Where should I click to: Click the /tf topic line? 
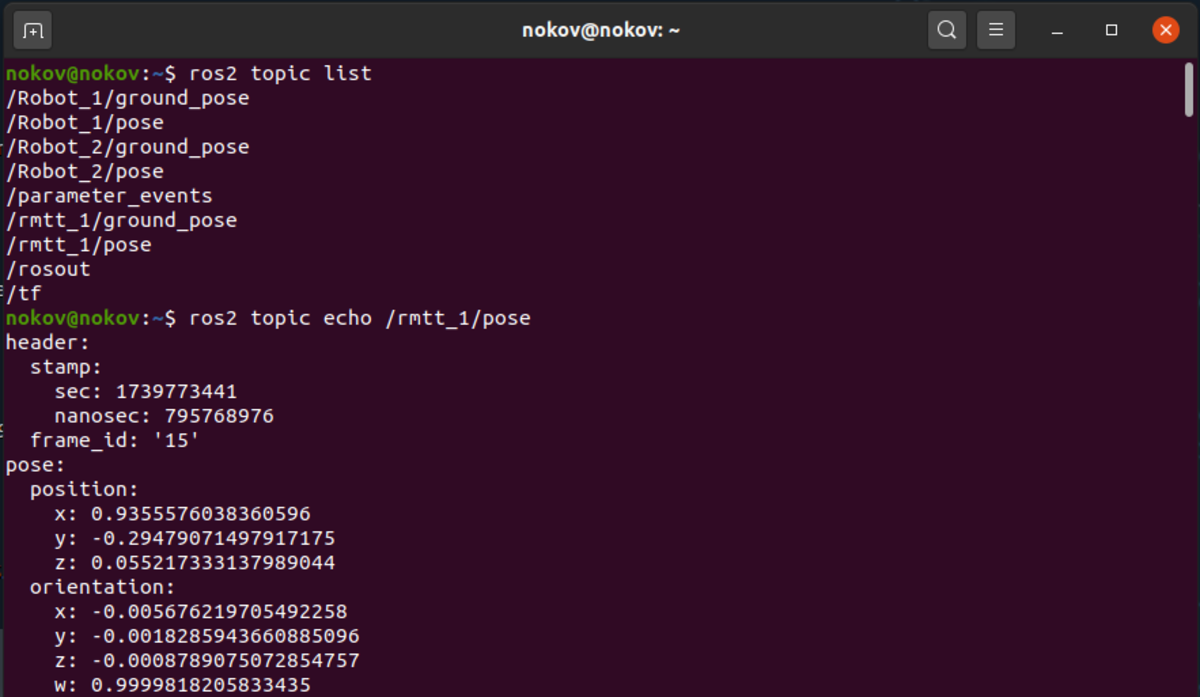click(23, 294)
